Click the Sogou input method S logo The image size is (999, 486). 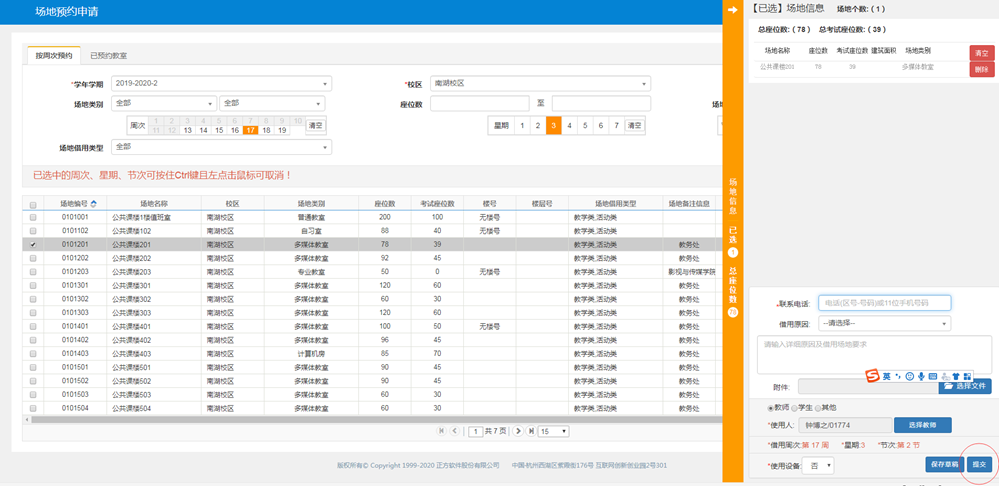[872, 375]
